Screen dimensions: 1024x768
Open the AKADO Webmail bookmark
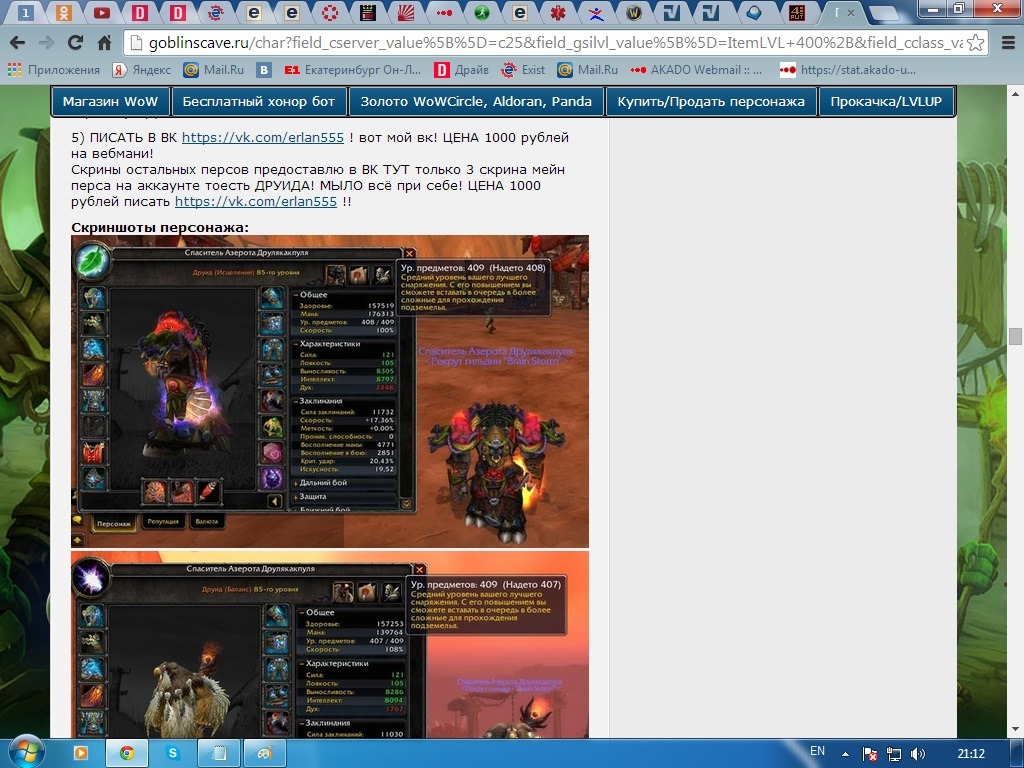(697, 69)
